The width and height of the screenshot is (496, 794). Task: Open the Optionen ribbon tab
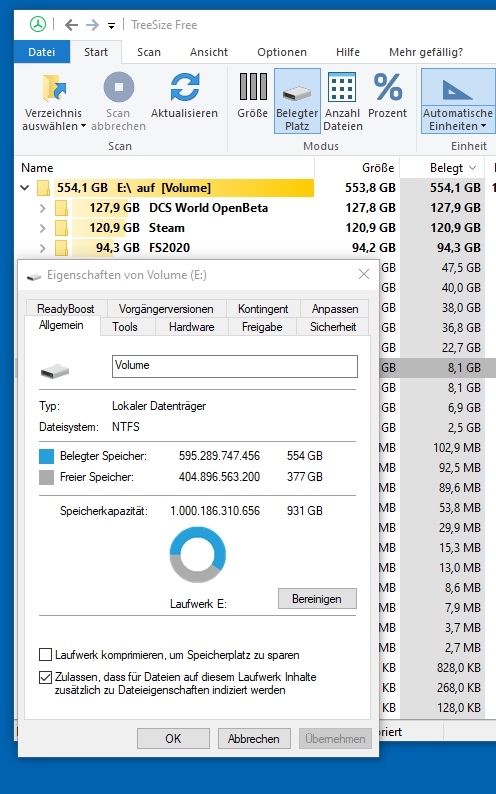282,52
